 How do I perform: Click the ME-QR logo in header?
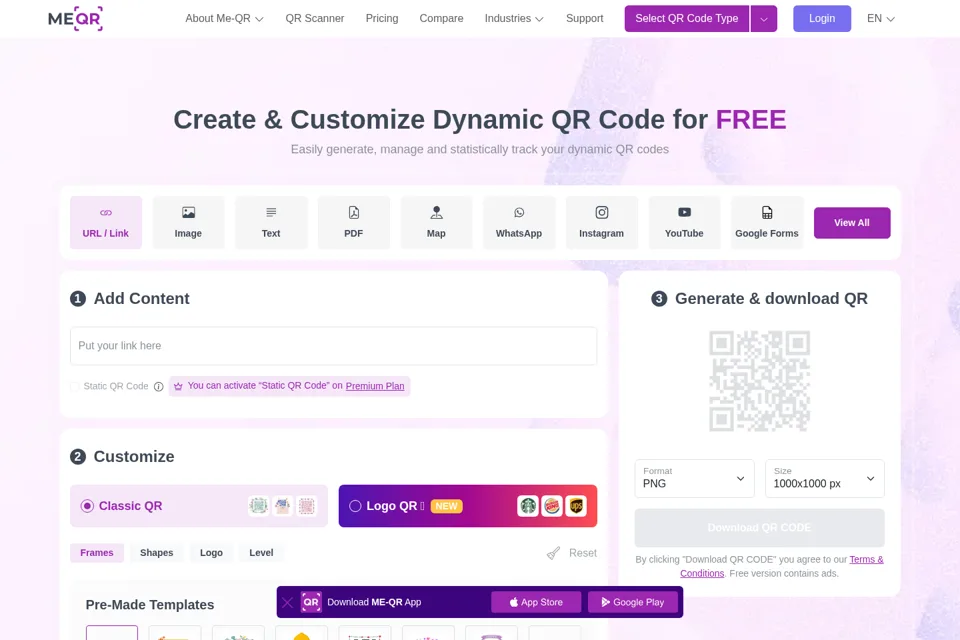[x=75, y=18]
